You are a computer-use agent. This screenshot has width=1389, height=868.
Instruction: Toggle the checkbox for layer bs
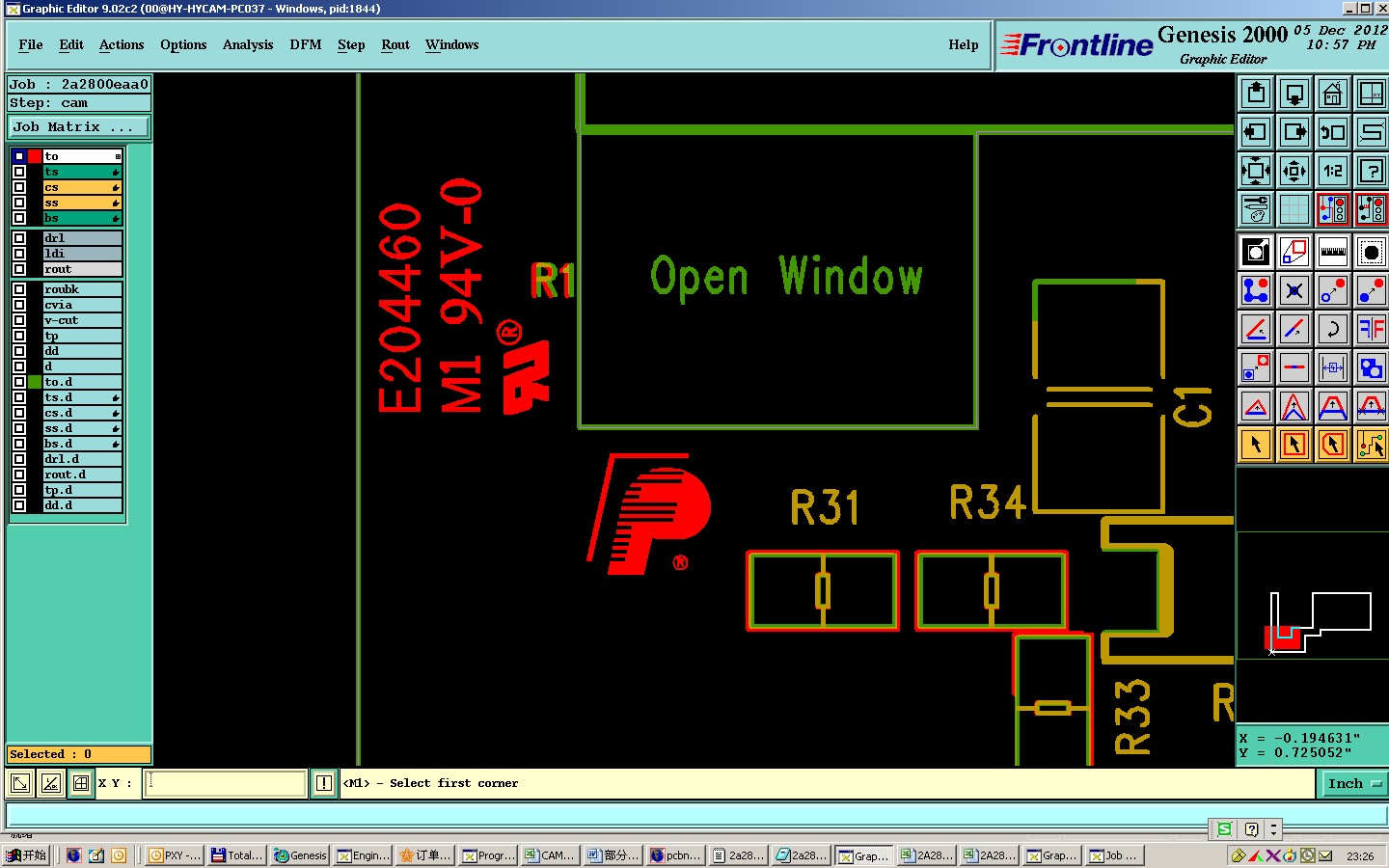tap(19, 218)
